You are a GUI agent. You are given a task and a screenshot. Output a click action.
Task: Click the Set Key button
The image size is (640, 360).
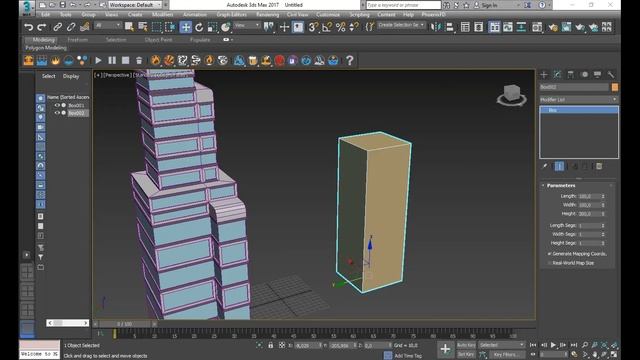click(466, 354)
